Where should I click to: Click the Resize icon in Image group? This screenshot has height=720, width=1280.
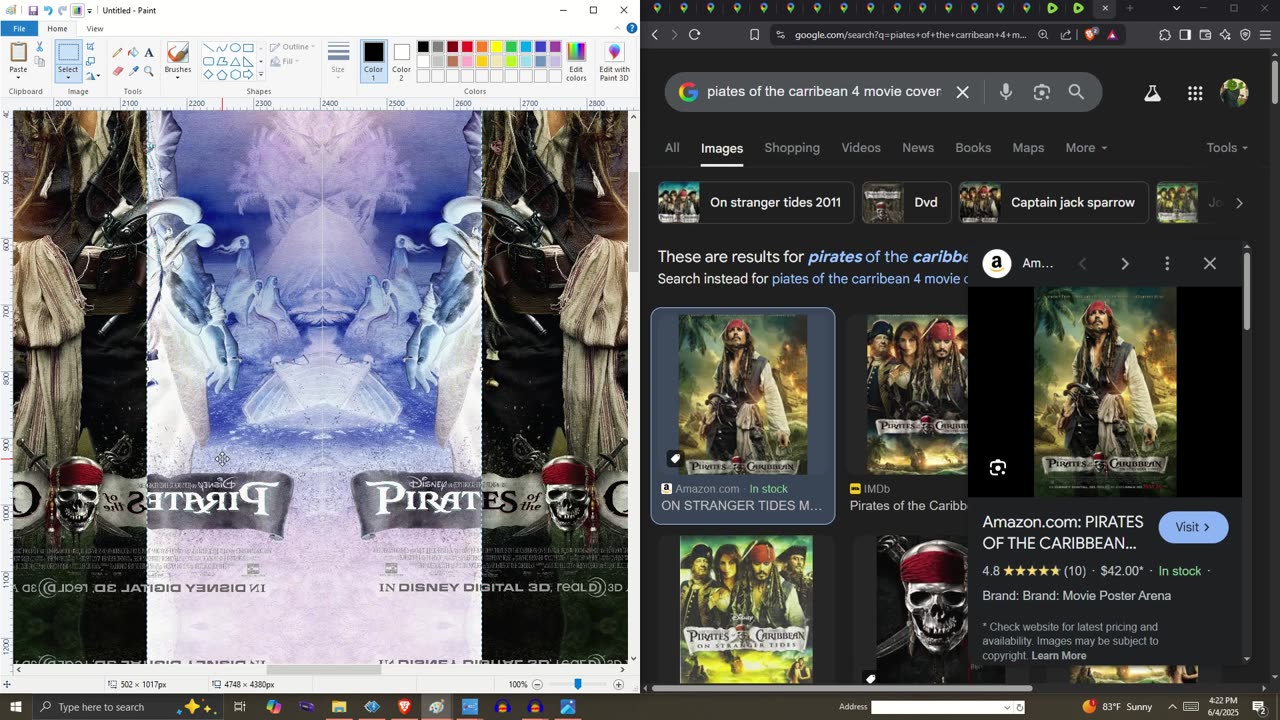(x=91, y=61)
